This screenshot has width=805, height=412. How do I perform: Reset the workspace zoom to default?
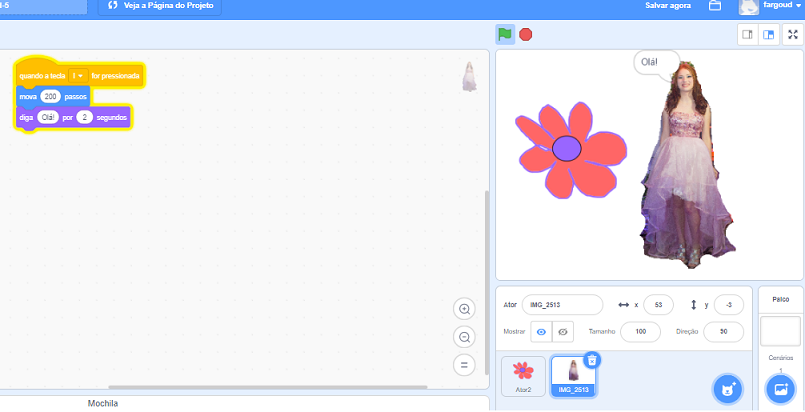pos(464,365)
